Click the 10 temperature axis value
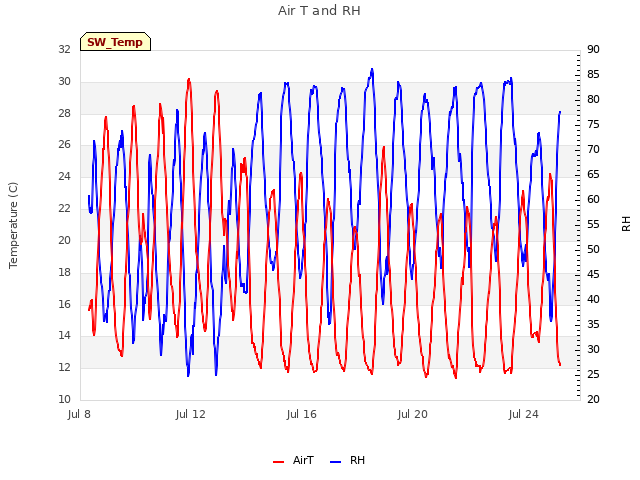The width and height of the screenshot is (640, 480). (64, 399)
